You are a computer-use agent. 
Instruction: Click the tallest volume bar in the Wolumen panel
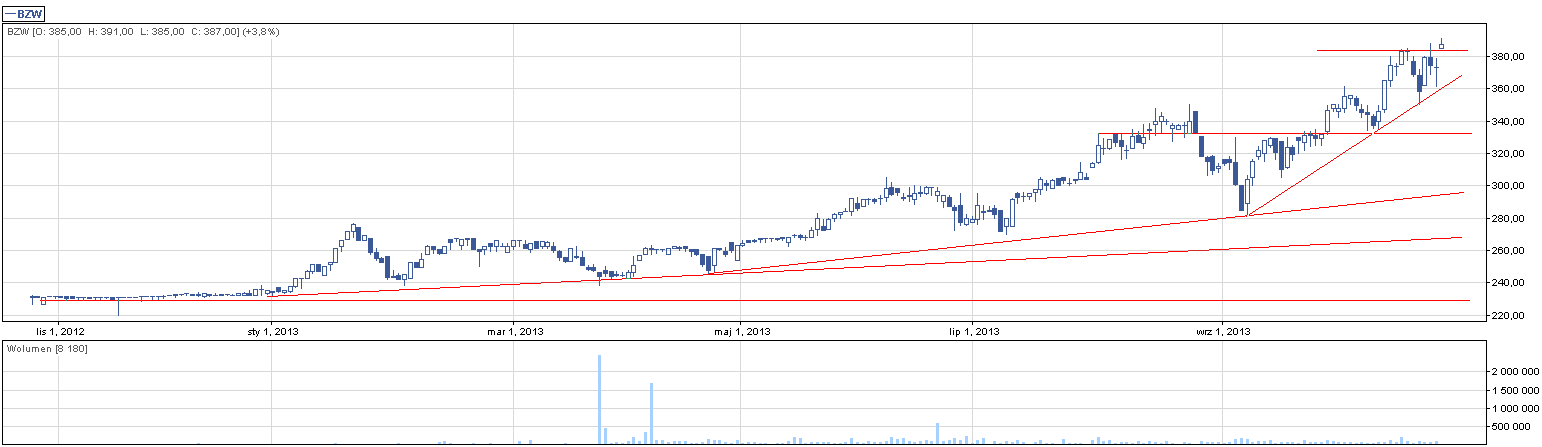click(599, 399)
